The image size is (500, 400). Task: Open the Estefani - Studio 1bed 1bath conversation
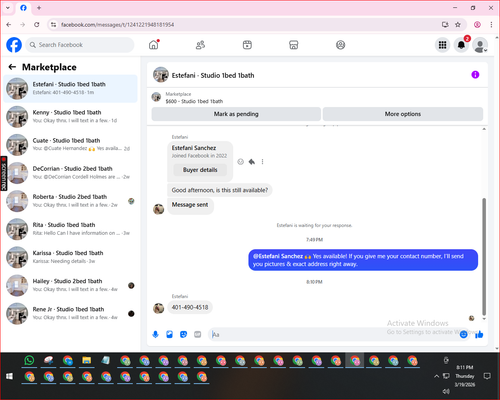coord(70,88)
